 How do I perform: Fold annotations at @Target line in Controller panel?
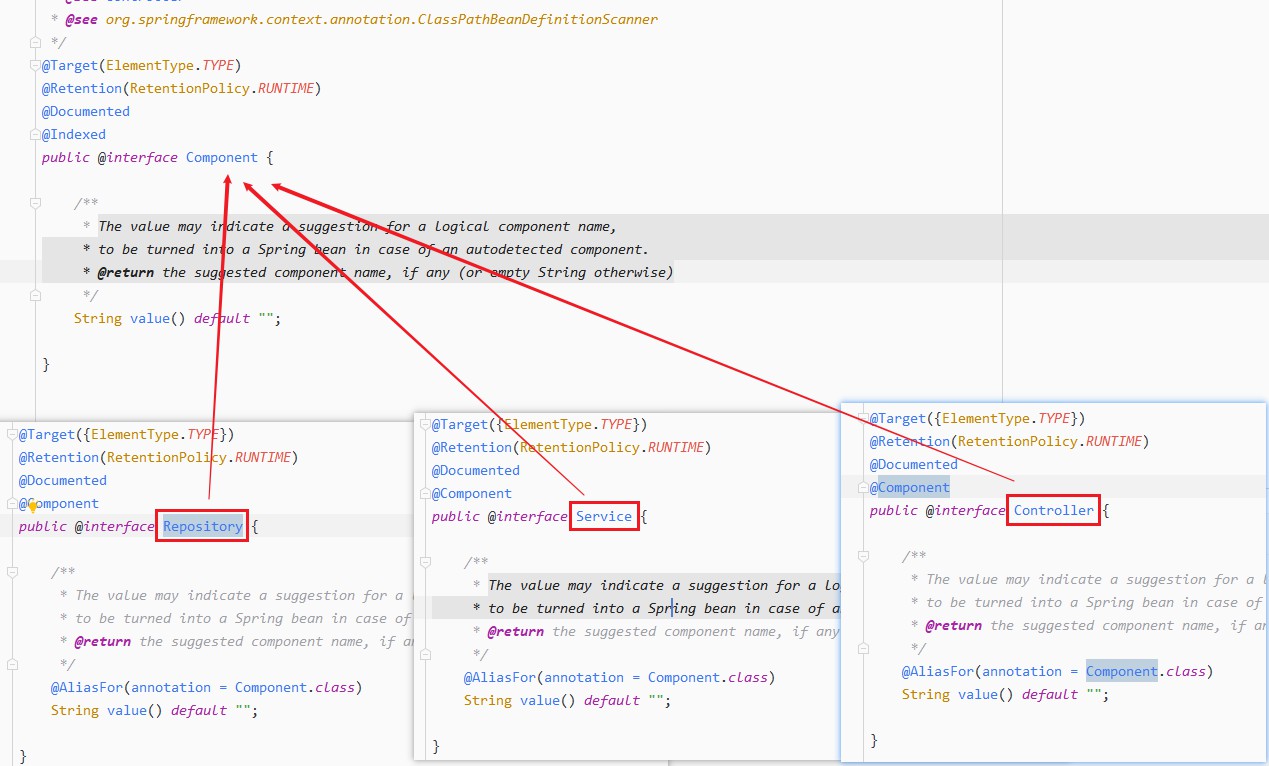pyautogui.click(x=863, y=419)
